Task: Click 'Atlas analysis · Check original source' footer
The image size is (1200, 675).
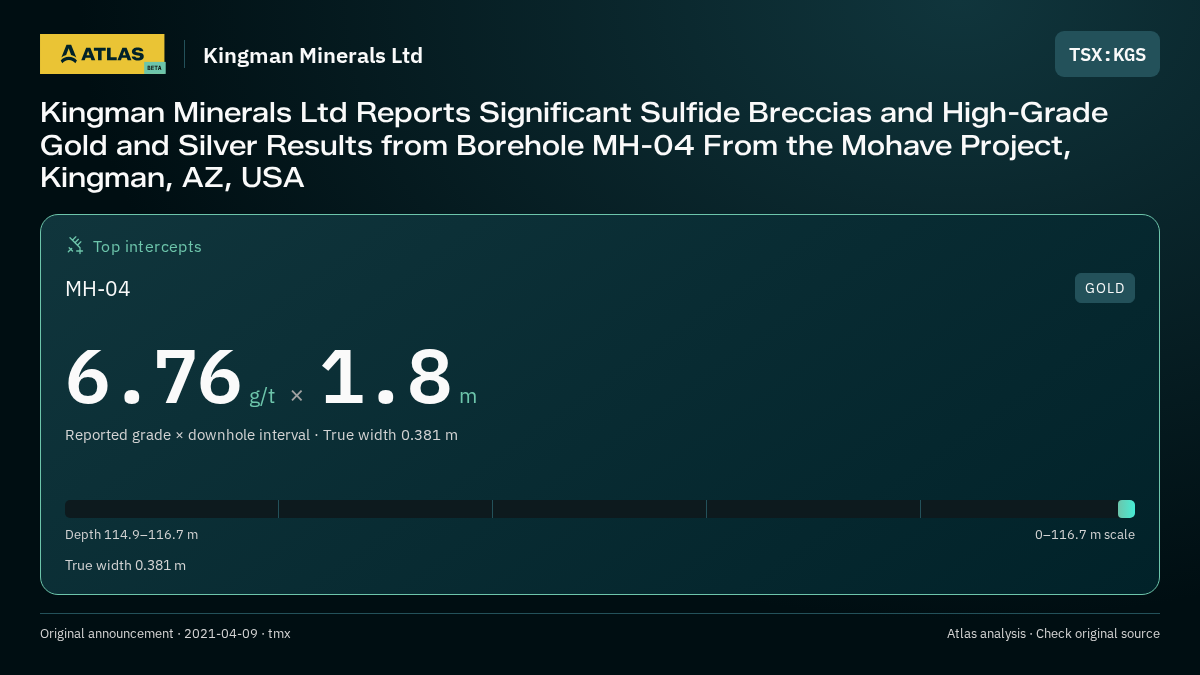Action: point(1053,634)
